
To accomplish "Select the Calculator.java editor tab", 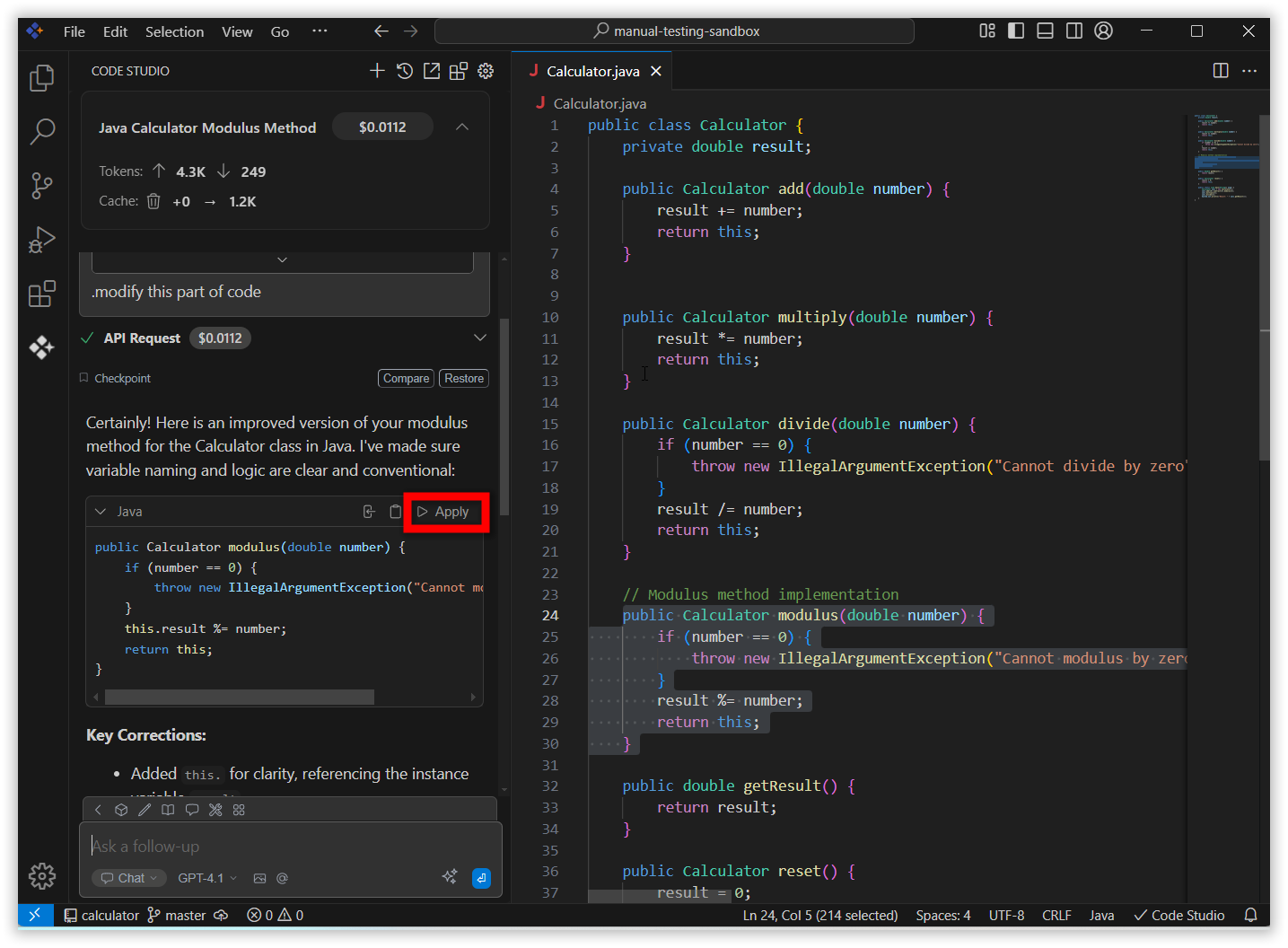I will tap(592, 71).
